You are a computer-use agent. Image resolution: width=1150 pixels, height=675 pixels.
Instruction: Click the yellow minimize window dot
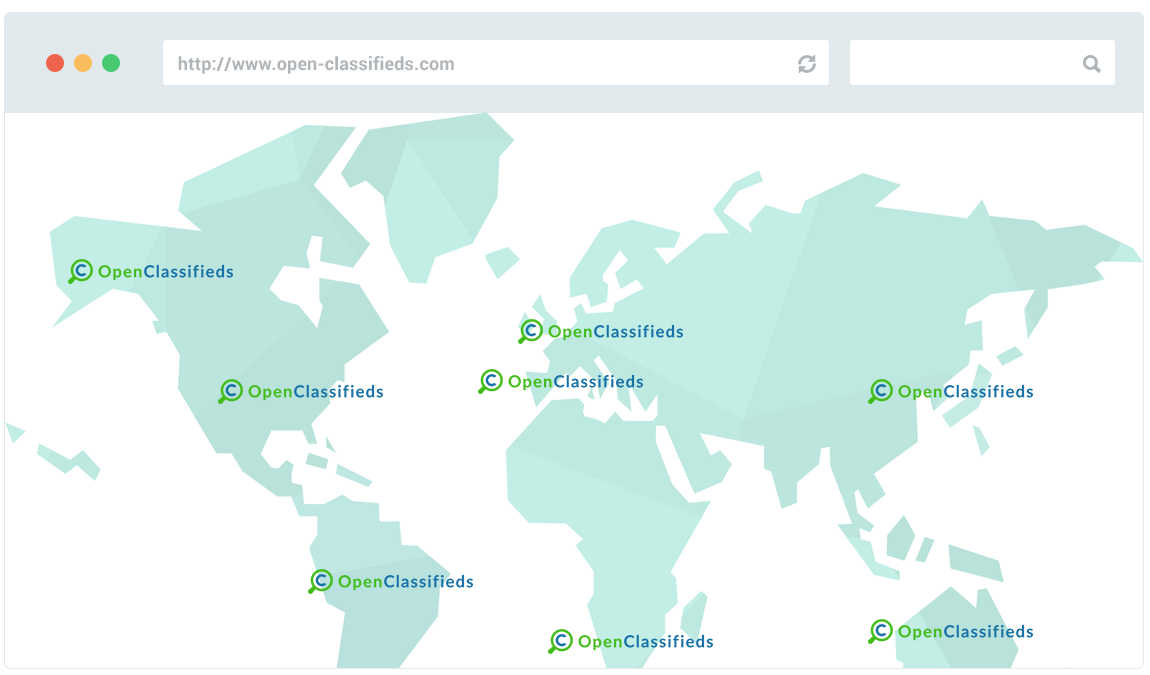pyautogui.click(x=83, y=63)
